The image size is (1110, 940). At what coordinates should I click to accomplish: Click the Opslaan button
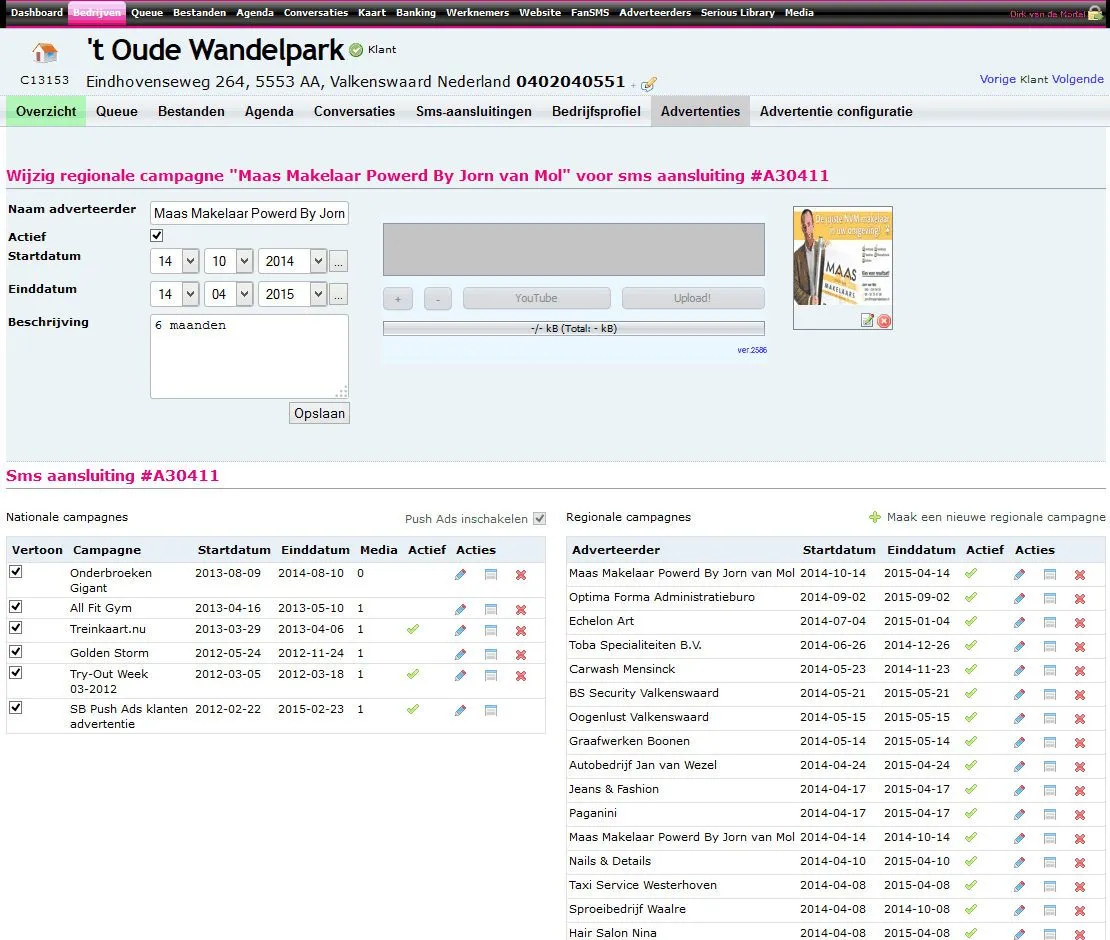[x=319, y=413]
